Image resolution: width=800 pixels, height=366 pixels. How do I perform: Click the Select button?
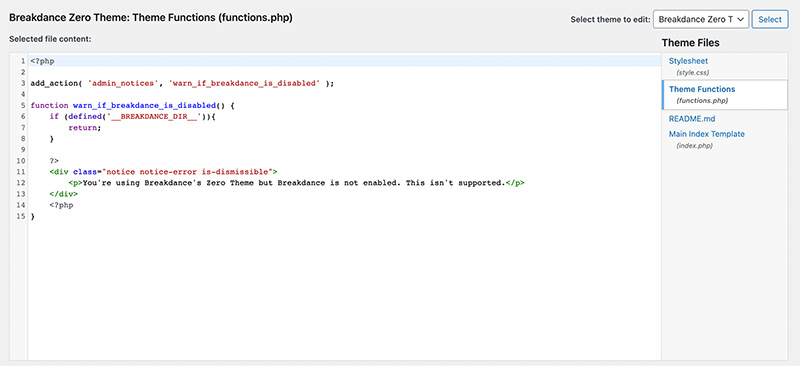(x=769, y=19)
